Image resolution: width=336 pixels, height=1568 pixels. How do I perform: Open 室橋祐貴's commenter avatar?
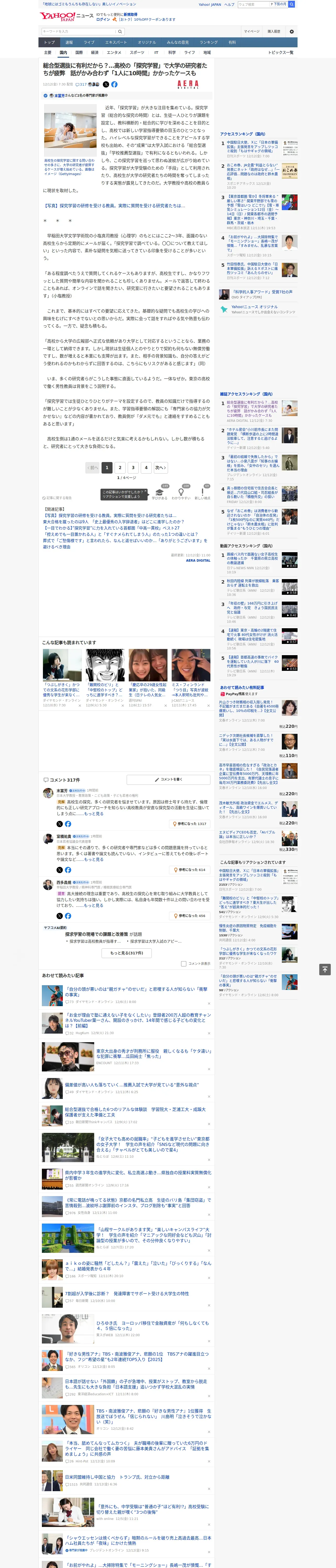pyautogui.click(x=48, y=839)
